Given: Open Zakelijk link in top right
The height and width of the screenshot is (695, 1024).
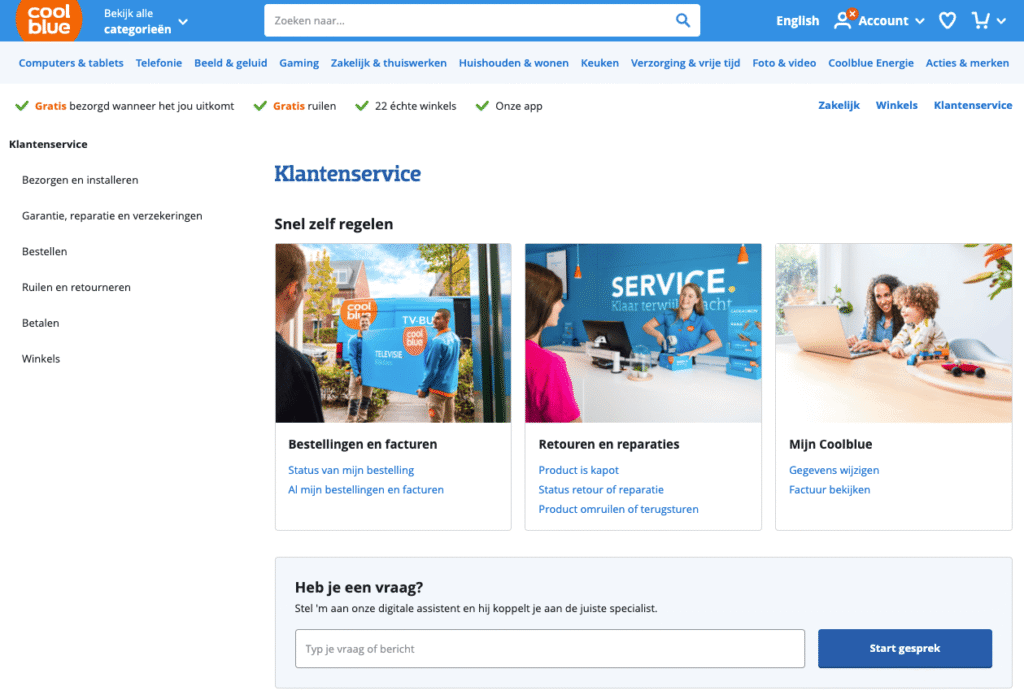Looking at the screenshot, I should [839, 105].
